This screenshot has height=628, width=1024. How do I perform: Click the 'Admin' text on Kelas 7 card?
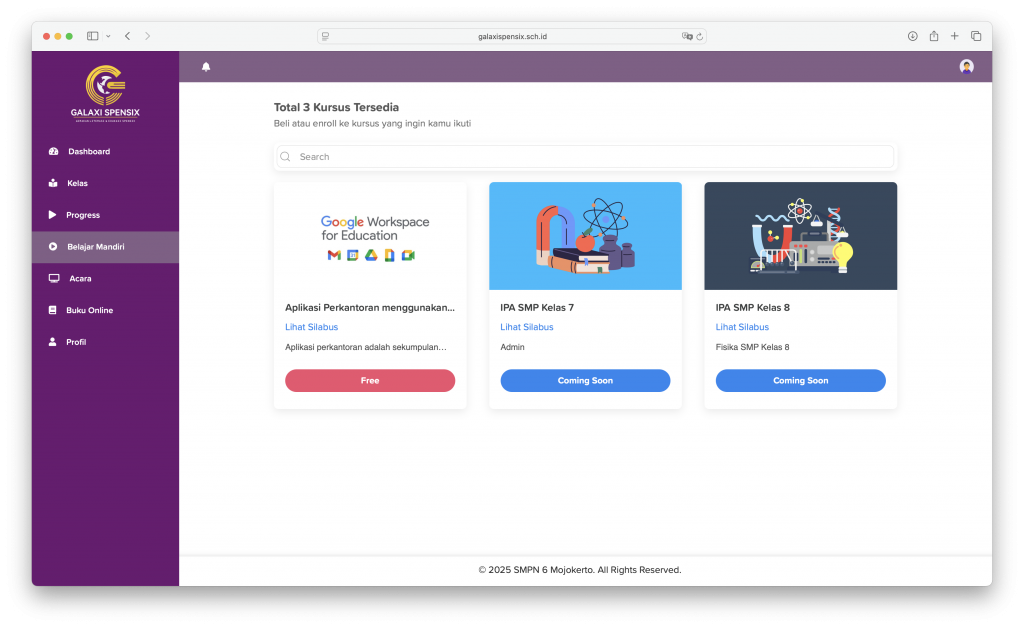[512, 347]
